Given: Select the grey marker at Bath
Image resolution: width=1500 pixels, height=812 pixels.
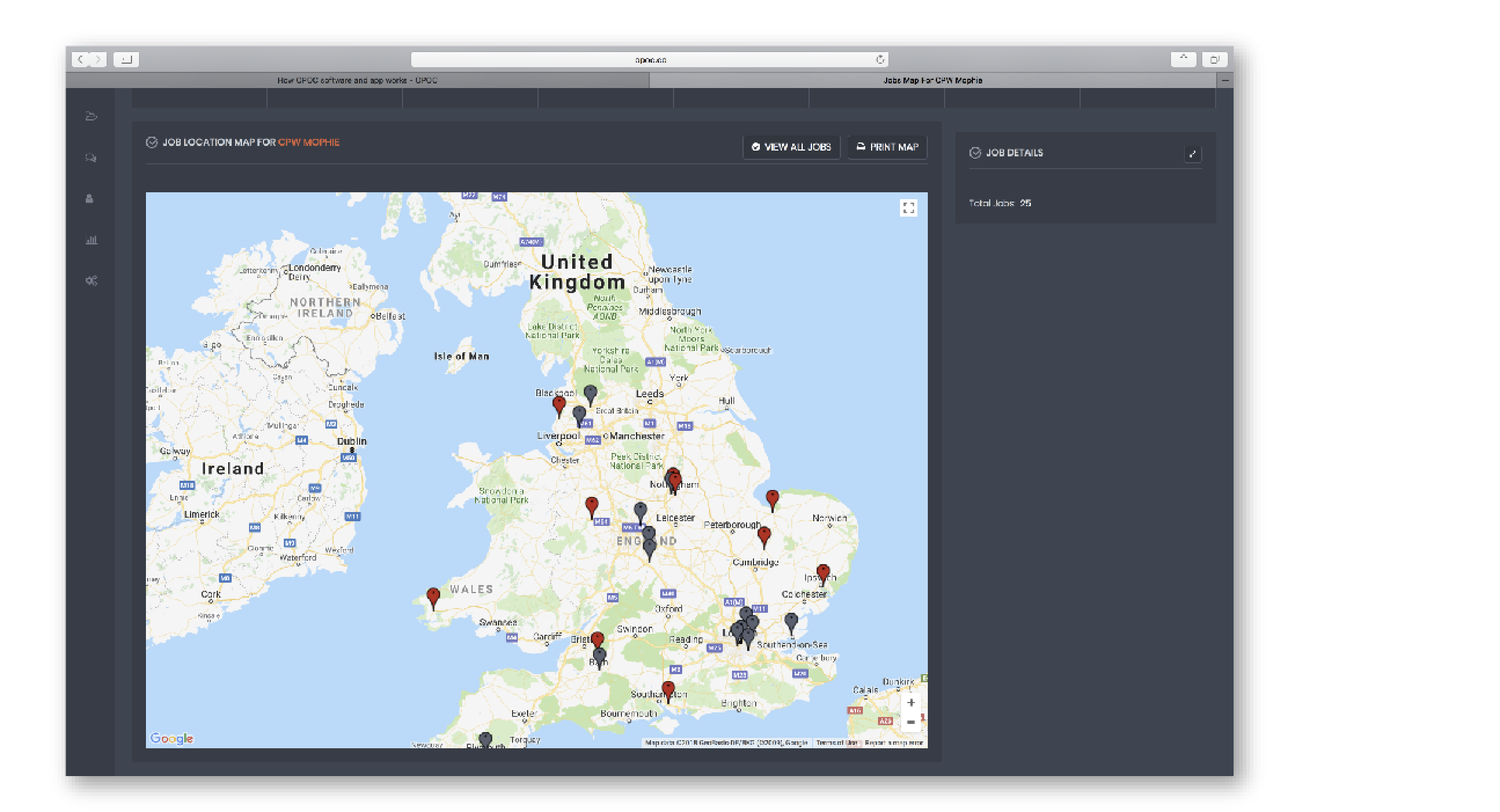Looking at the screenshot, I should (x=599, y=657).
